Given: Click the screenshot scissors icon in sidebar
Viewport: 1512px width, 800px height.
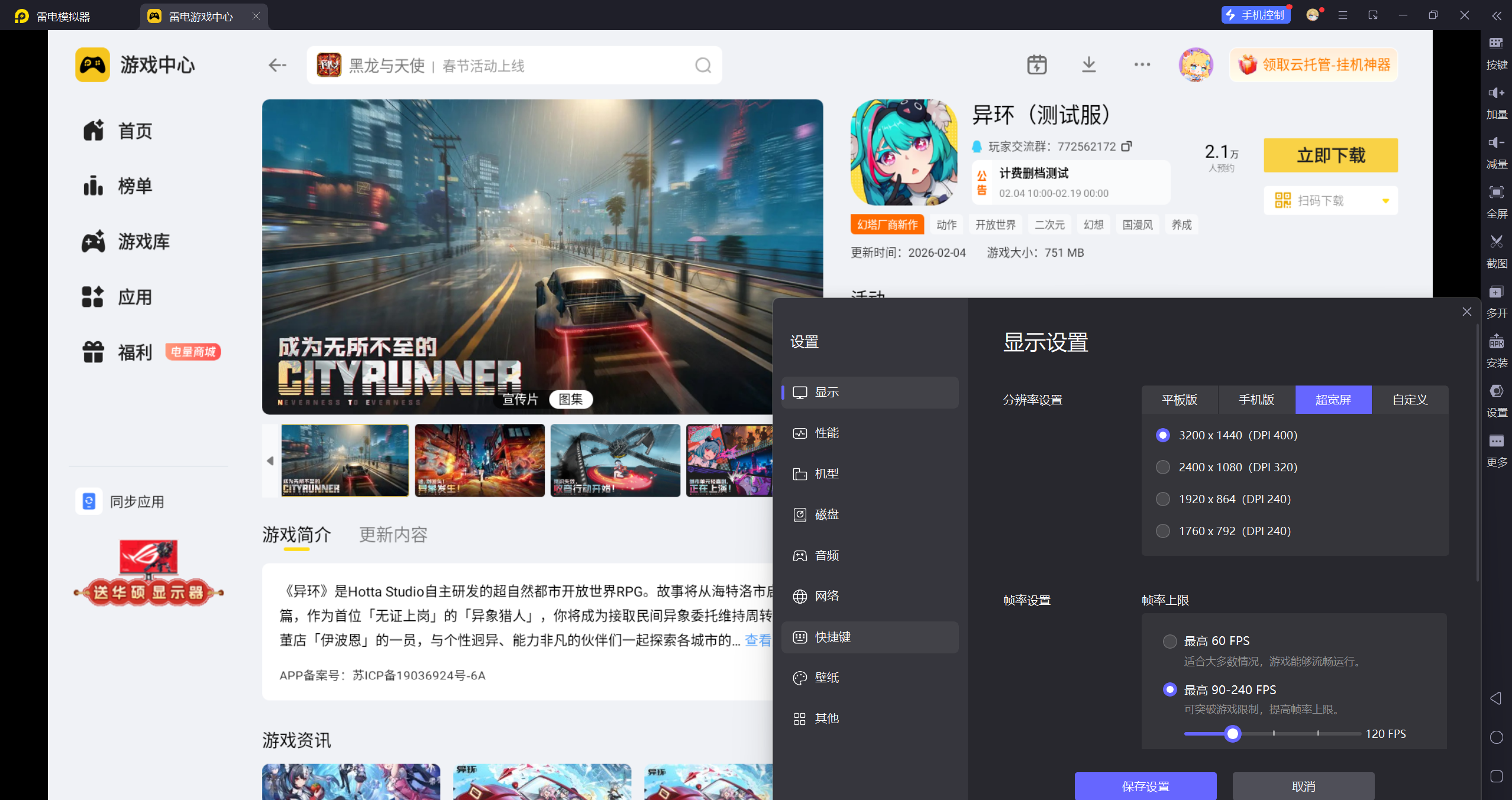Looking at the screenshot, I should [1496, 242].
